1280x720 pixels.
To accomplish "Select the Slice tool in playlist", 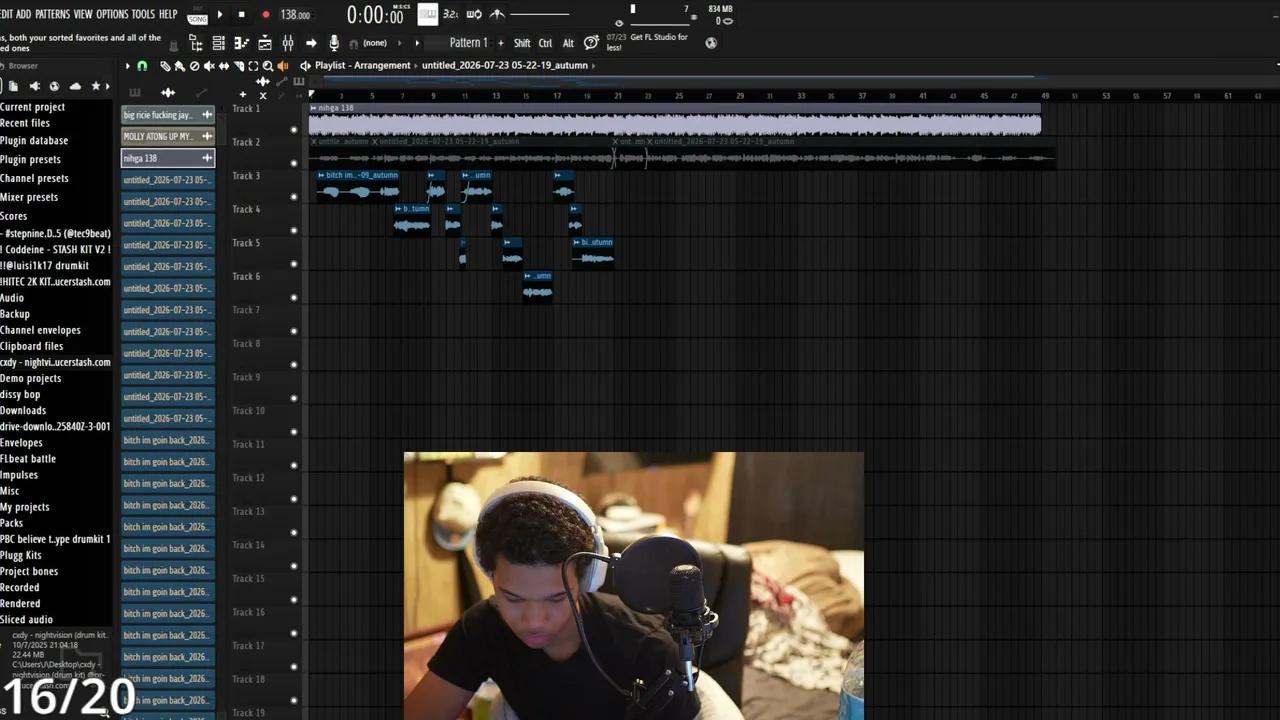I will [x=239, y=66].
